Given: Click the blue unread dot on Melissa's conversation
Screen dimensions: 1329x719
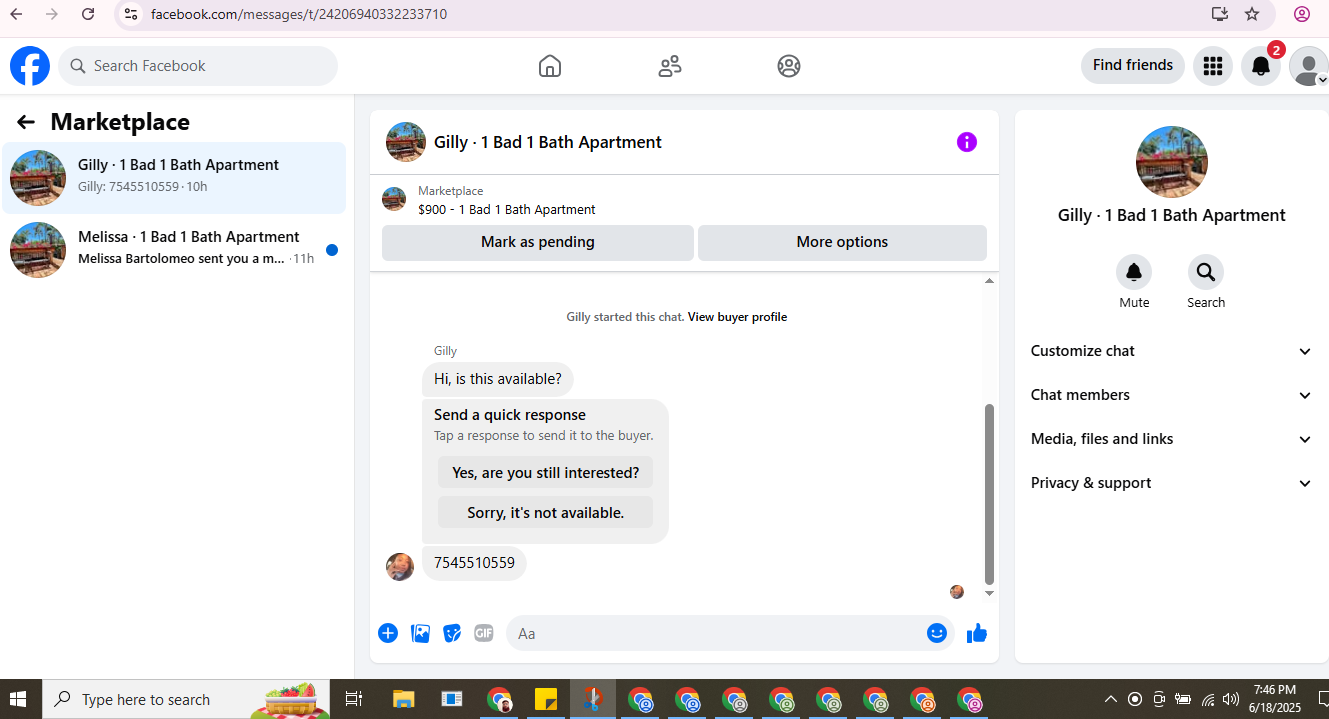Looking at the screenshot, I should click(x=332, y=250).
